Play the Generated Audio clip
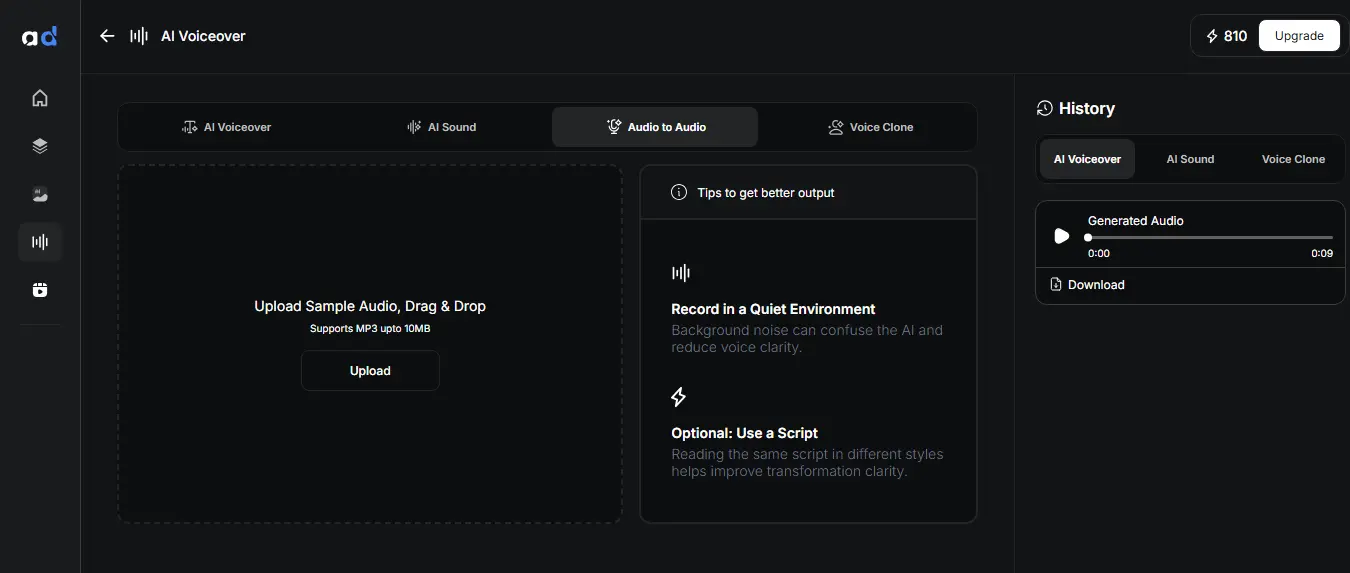Image resolution: width=1350 pixels, height=573 pixels. 1062,237
